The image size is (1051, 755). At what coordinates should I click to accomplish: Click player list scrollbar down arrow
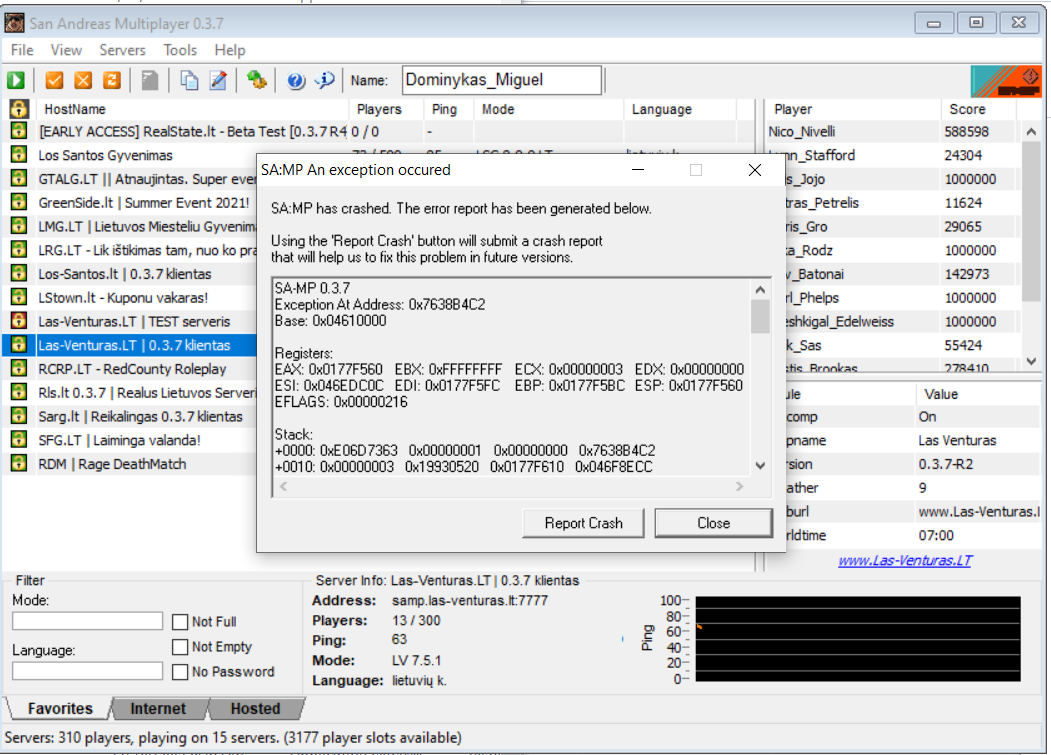tap(1031, 361)
